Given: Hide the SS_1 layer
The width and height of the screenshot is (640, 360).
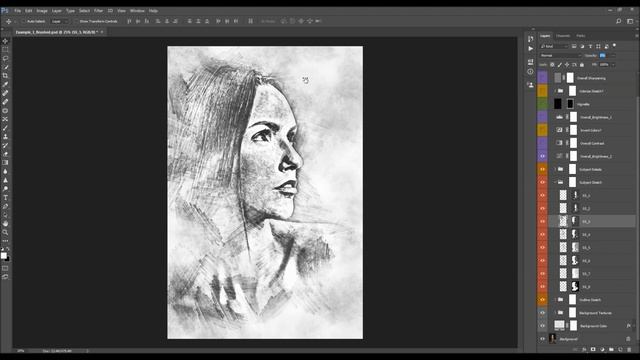Looking at the screenshot, I should point(542,196).
